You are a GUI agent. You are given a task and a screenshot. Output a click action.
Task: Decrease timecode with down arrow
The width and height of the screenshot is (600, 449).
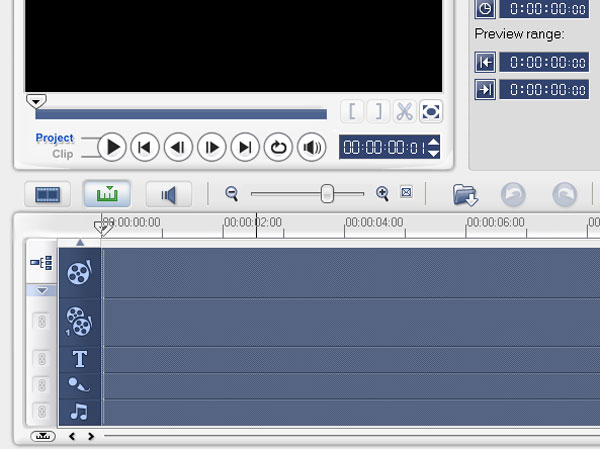(x=434, y=153)
